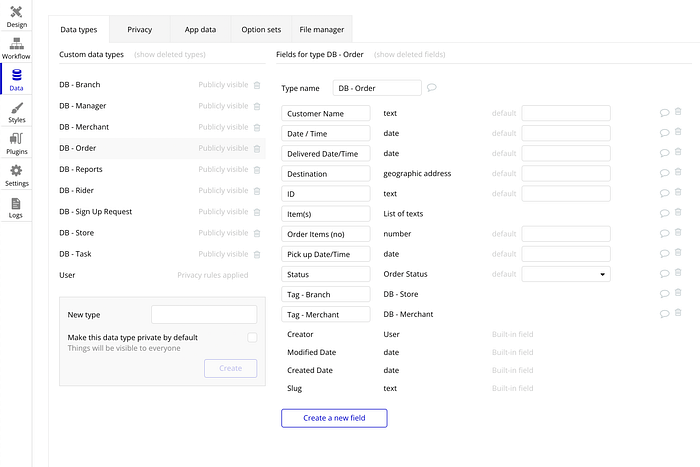Screen dimensions: 700x467
Task: Click the Tag - Branch name box
Action: pos(326,294)
